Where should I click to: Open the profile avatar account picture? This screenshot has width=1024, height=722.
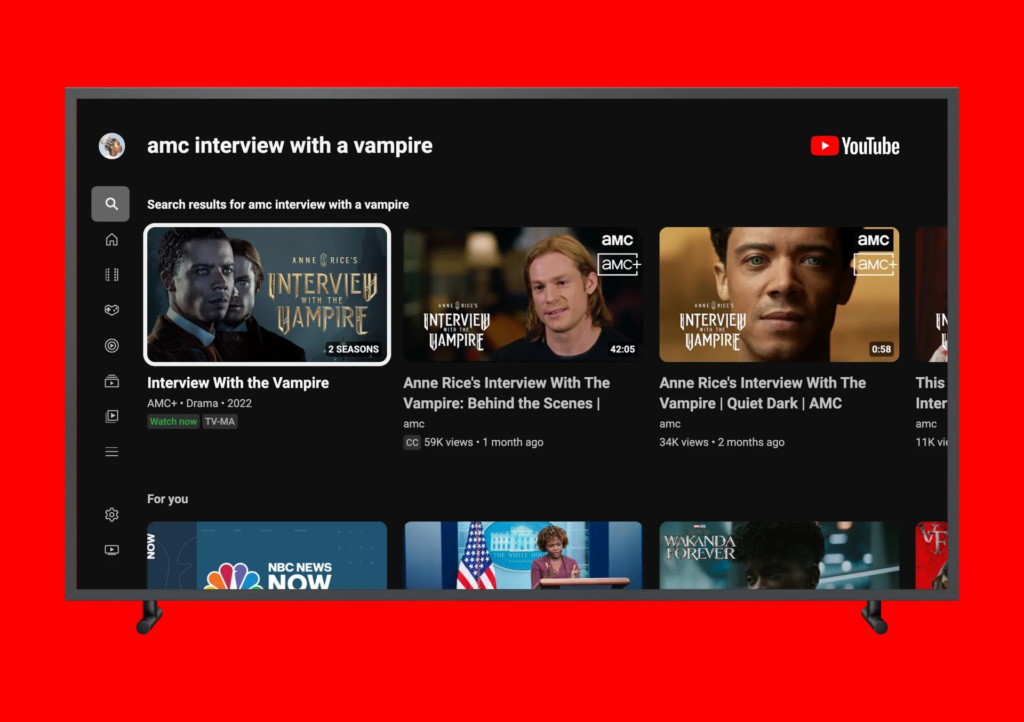click(112, 146)
